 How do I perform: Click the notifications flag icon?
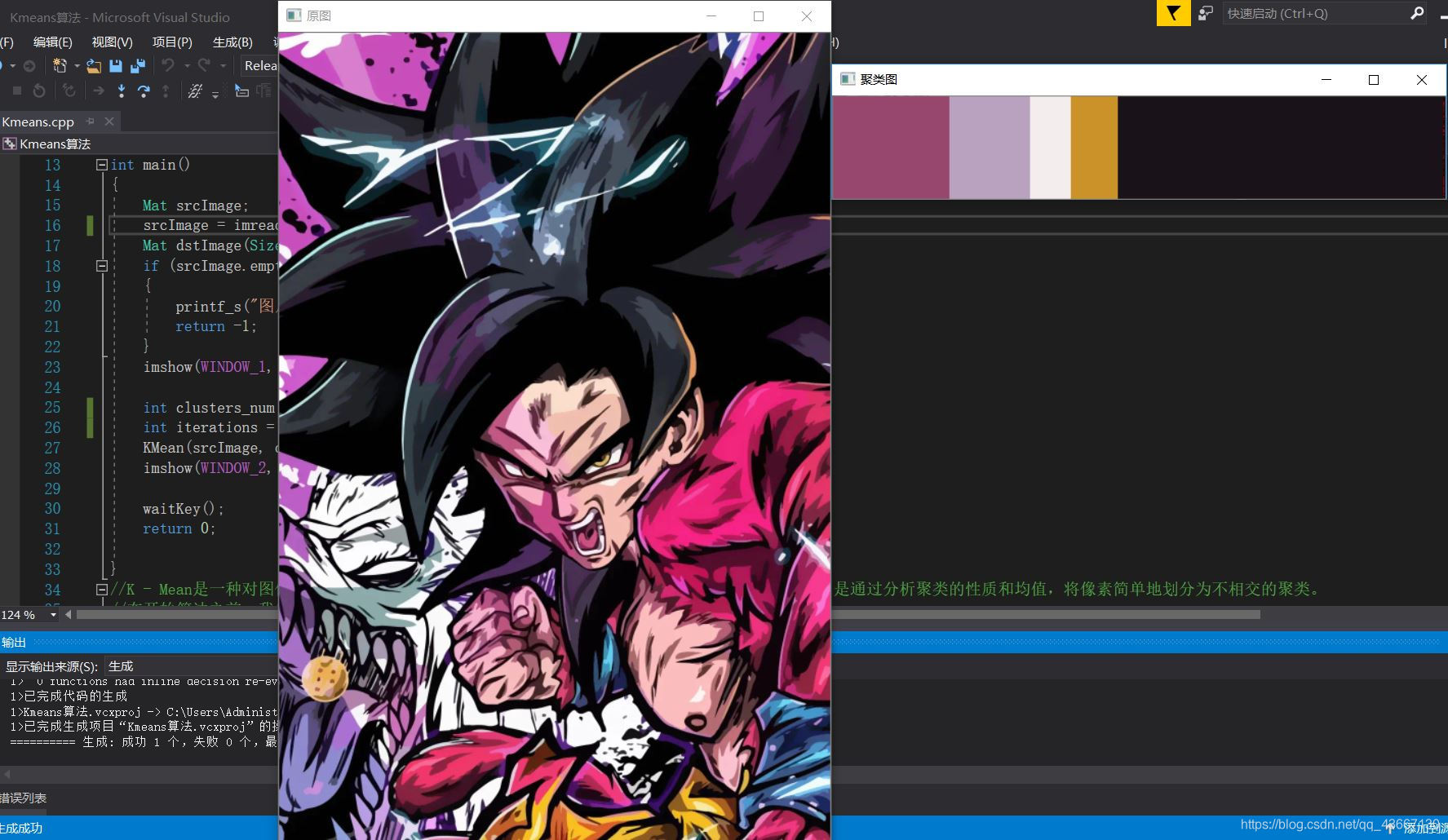point(1173,13)
